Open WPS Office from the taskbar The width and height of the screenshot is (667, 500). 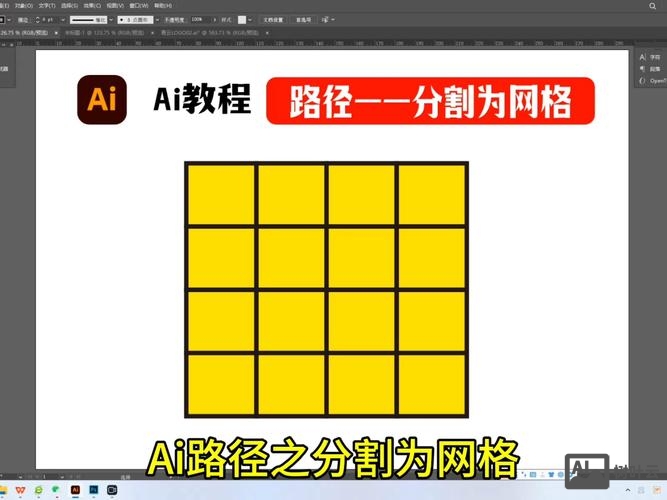20,490
